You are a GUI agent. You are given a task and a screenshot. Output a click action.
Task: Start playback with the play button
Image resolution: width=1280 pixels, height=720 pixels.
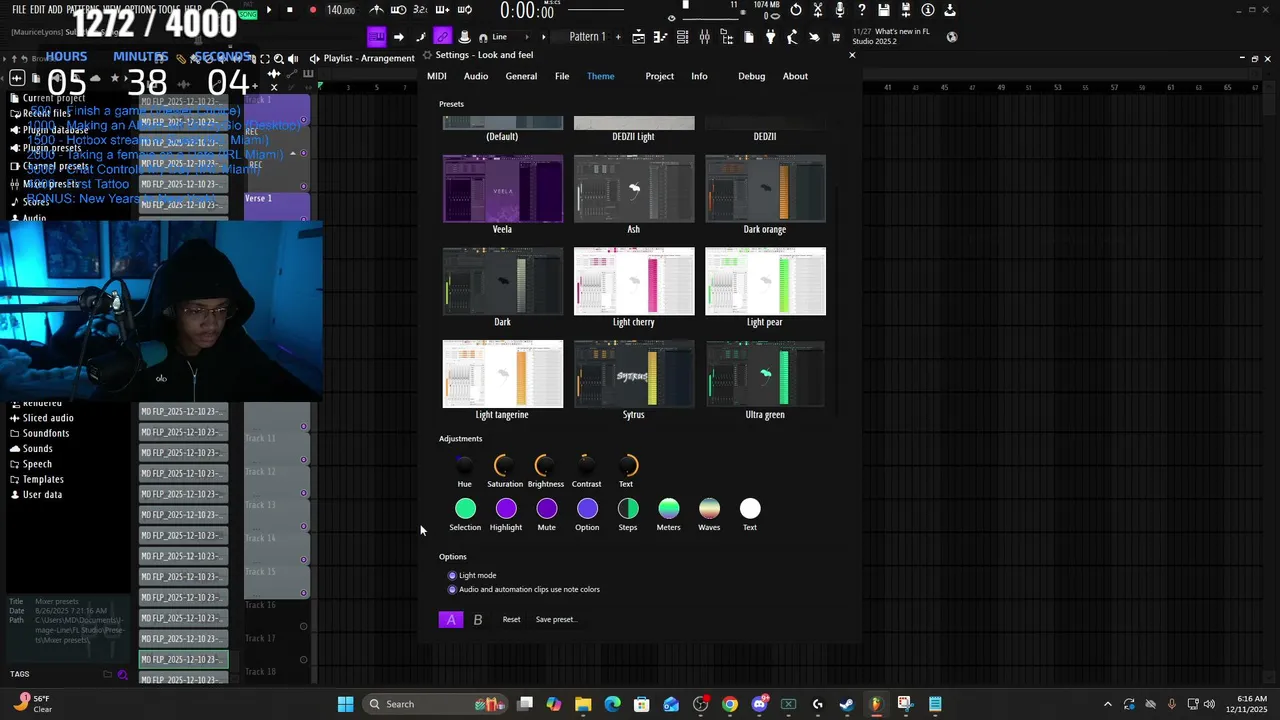pos(268,10)
